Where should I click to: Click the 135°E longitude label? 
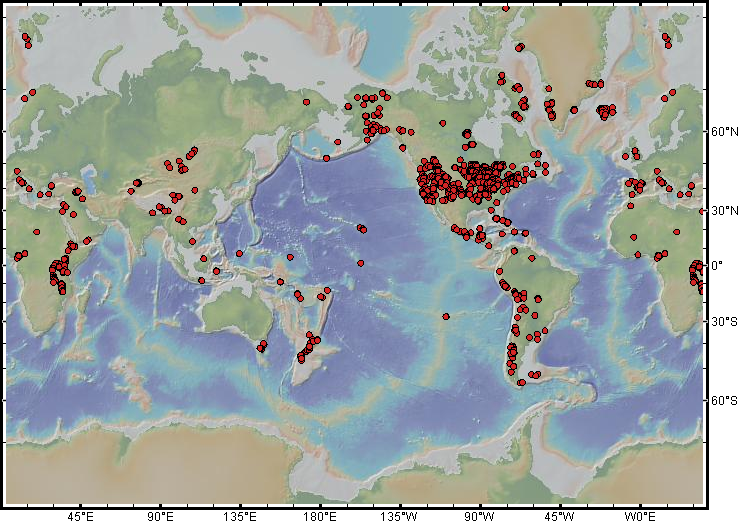click(240, 517)
